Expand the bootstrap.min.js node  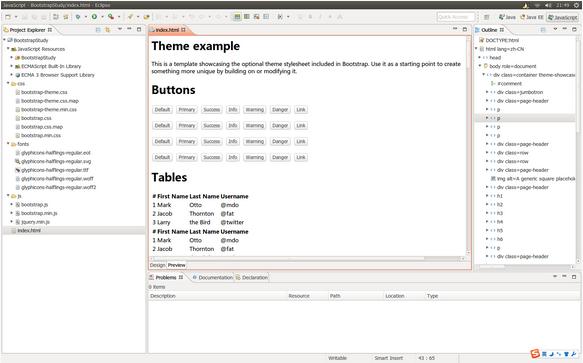(x=12, y=213)
